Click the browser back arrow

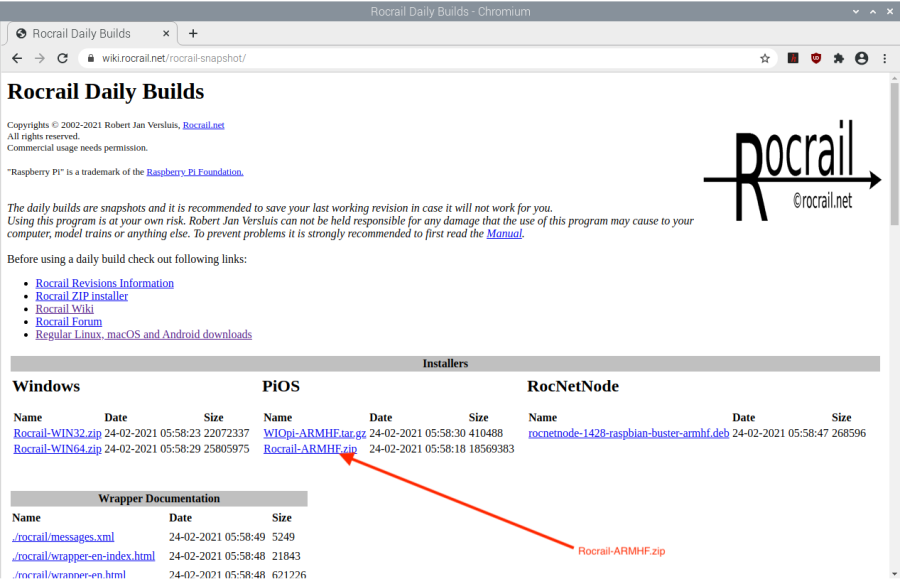coord(17,58)
